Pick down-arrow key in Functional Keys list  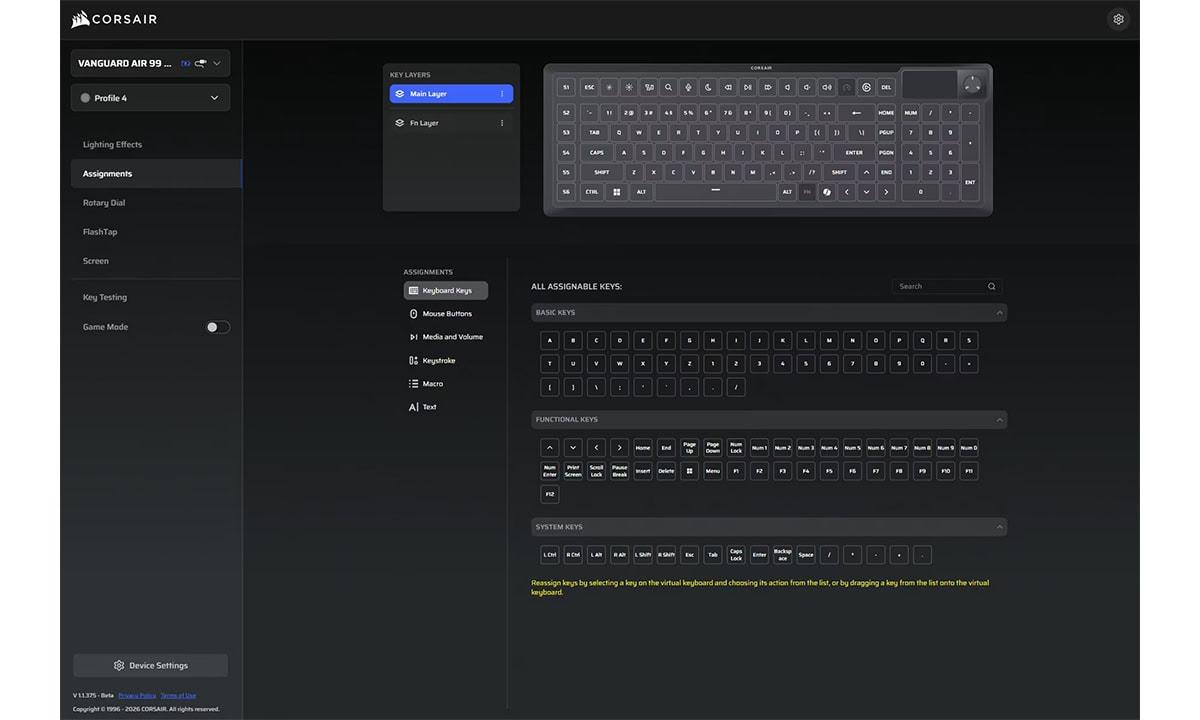click(x=573, y=448)
